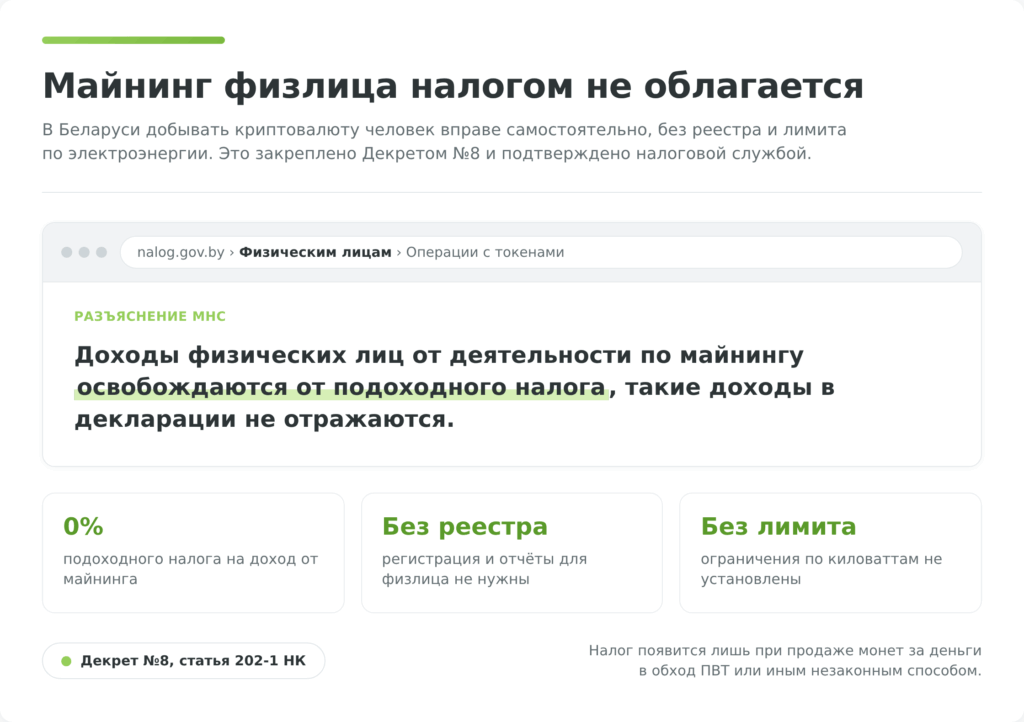Click 'nalog.gov.by' domain in the address bar
This screenshot has width=1024, height=722.
click(180, 252)
